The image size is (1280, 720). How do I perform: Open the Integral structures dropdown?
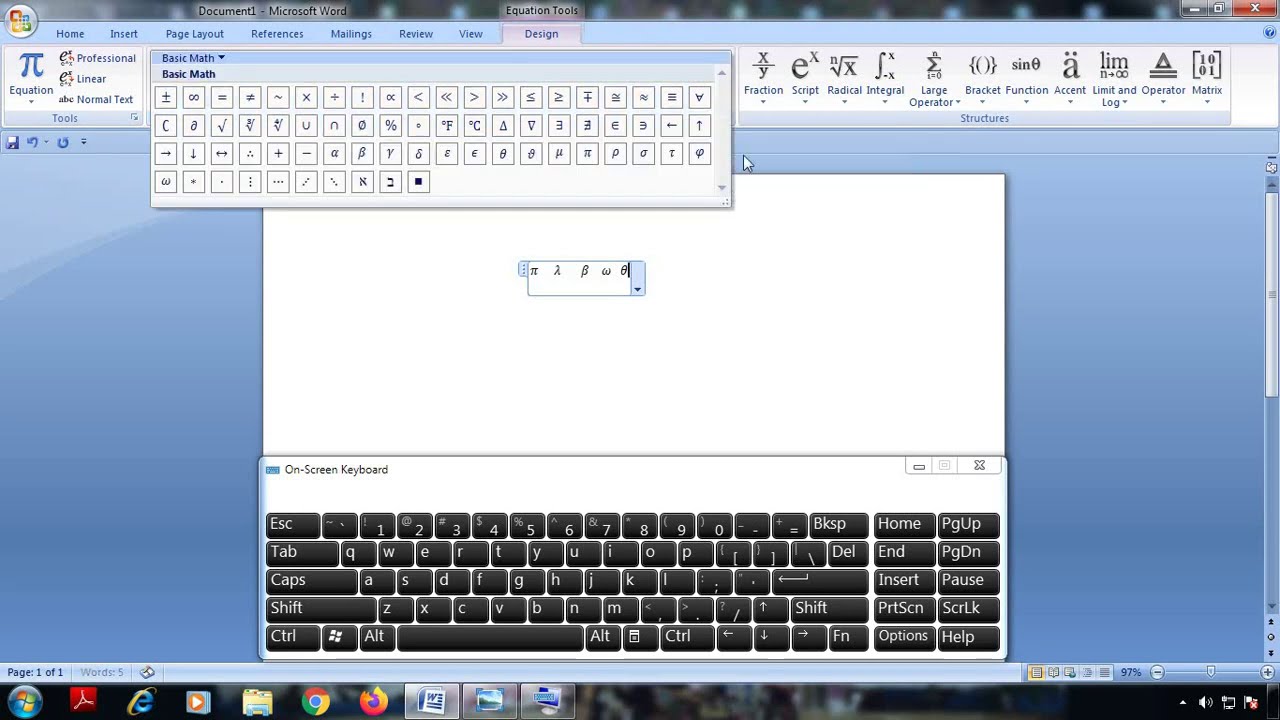click(x=885, y=78)
